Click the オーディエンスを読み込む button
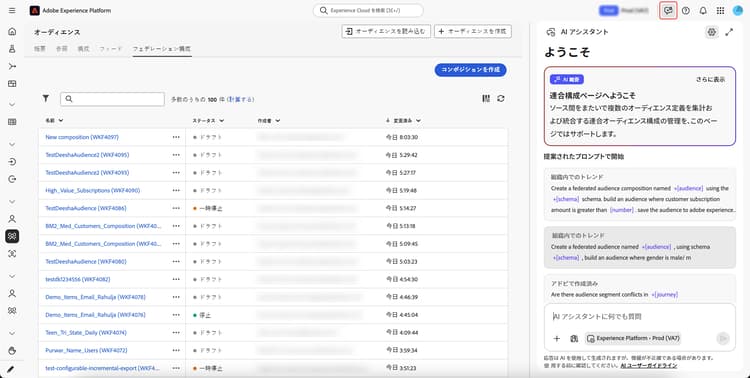750x378 pixels. click(x=386, y=32)
